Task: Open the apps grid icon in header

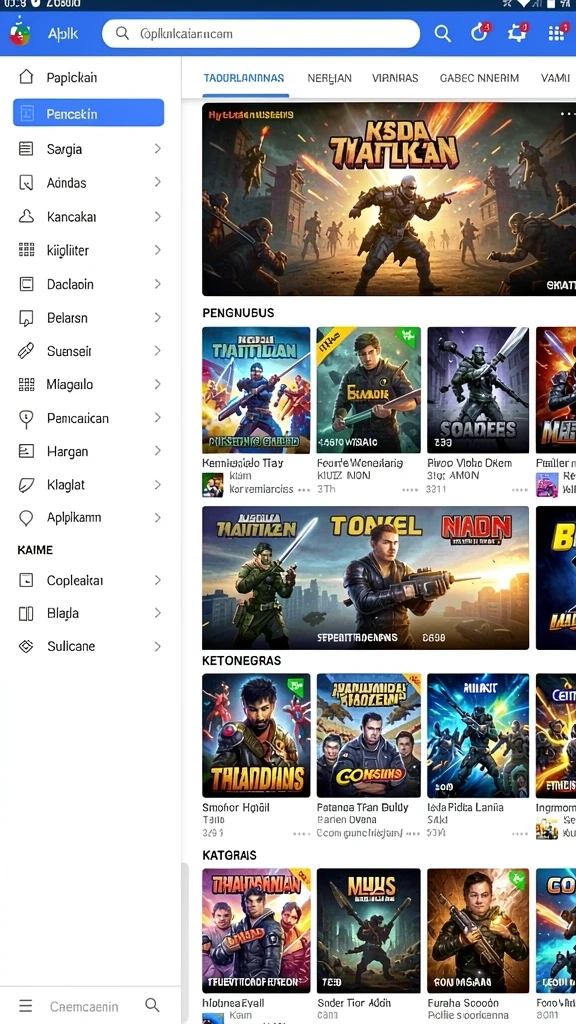Action: 557,33
